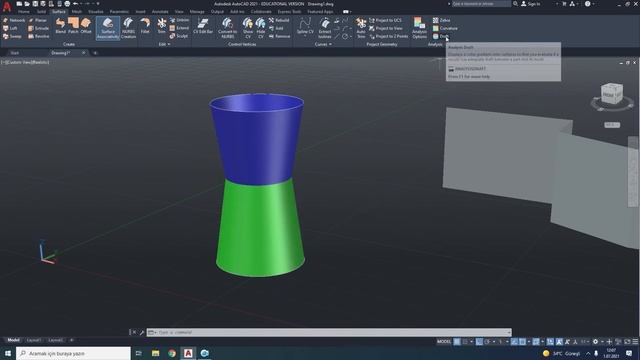Click the Blend surface tool
The image size is (640, 360).
pyautogui.click(x=60, y=26)
